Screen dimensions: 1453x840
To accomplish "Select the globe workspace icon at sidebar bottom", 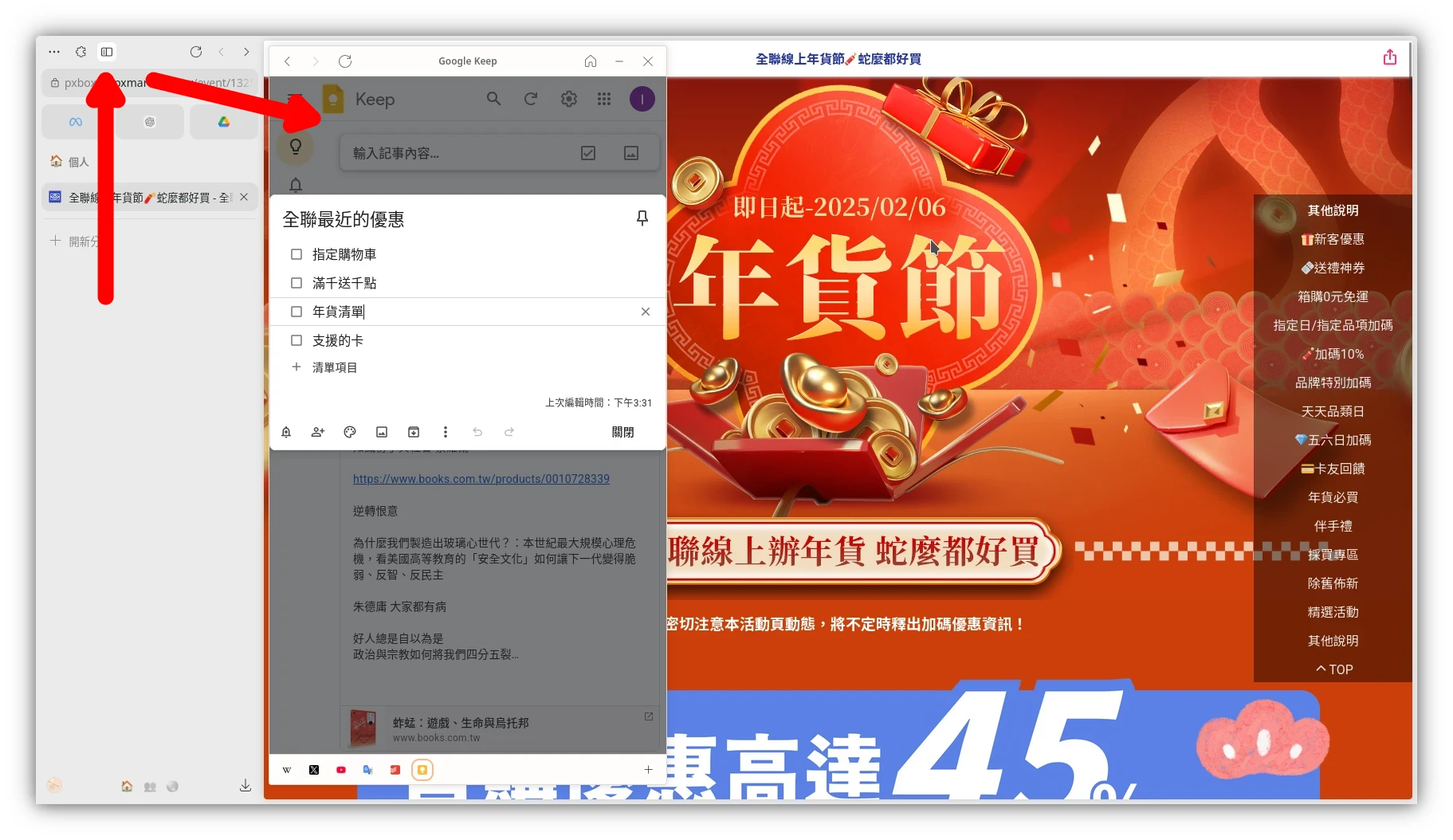I will (172, 787).
